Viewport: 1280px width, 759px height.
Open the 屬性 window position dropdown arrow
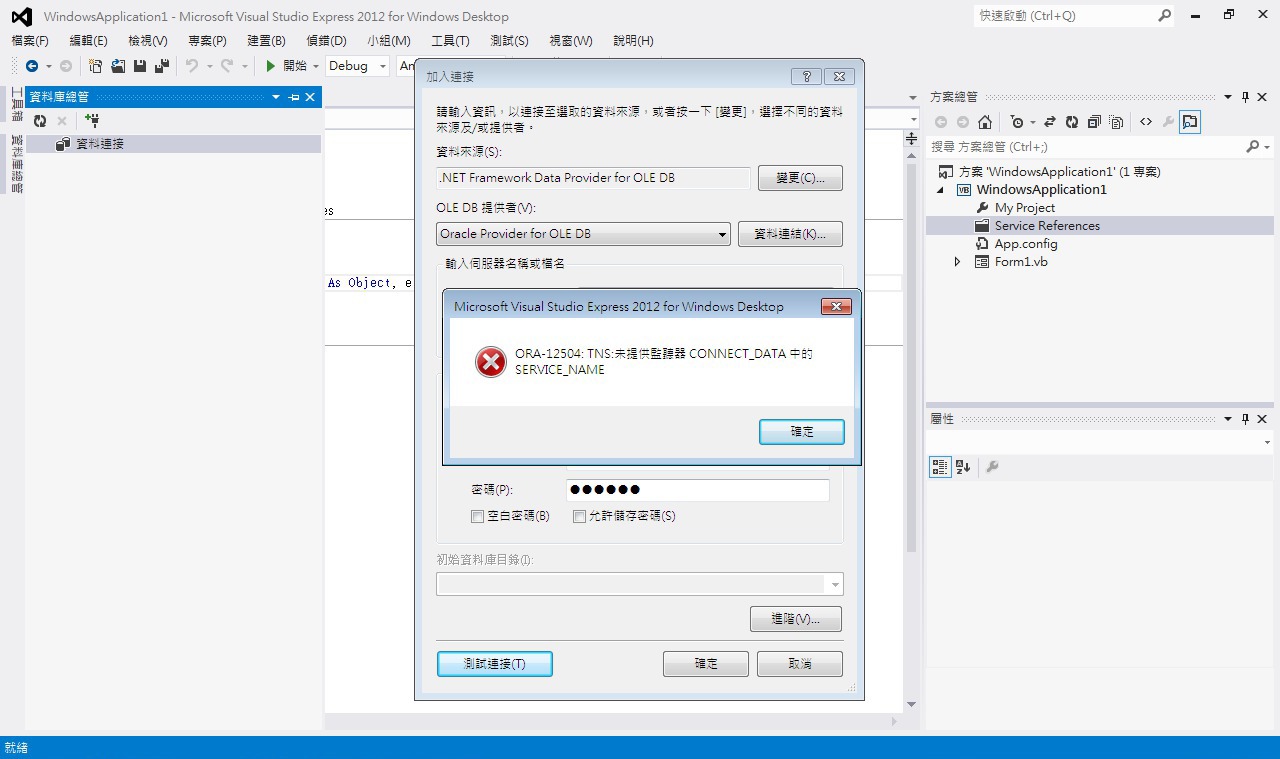point(1228,419)
